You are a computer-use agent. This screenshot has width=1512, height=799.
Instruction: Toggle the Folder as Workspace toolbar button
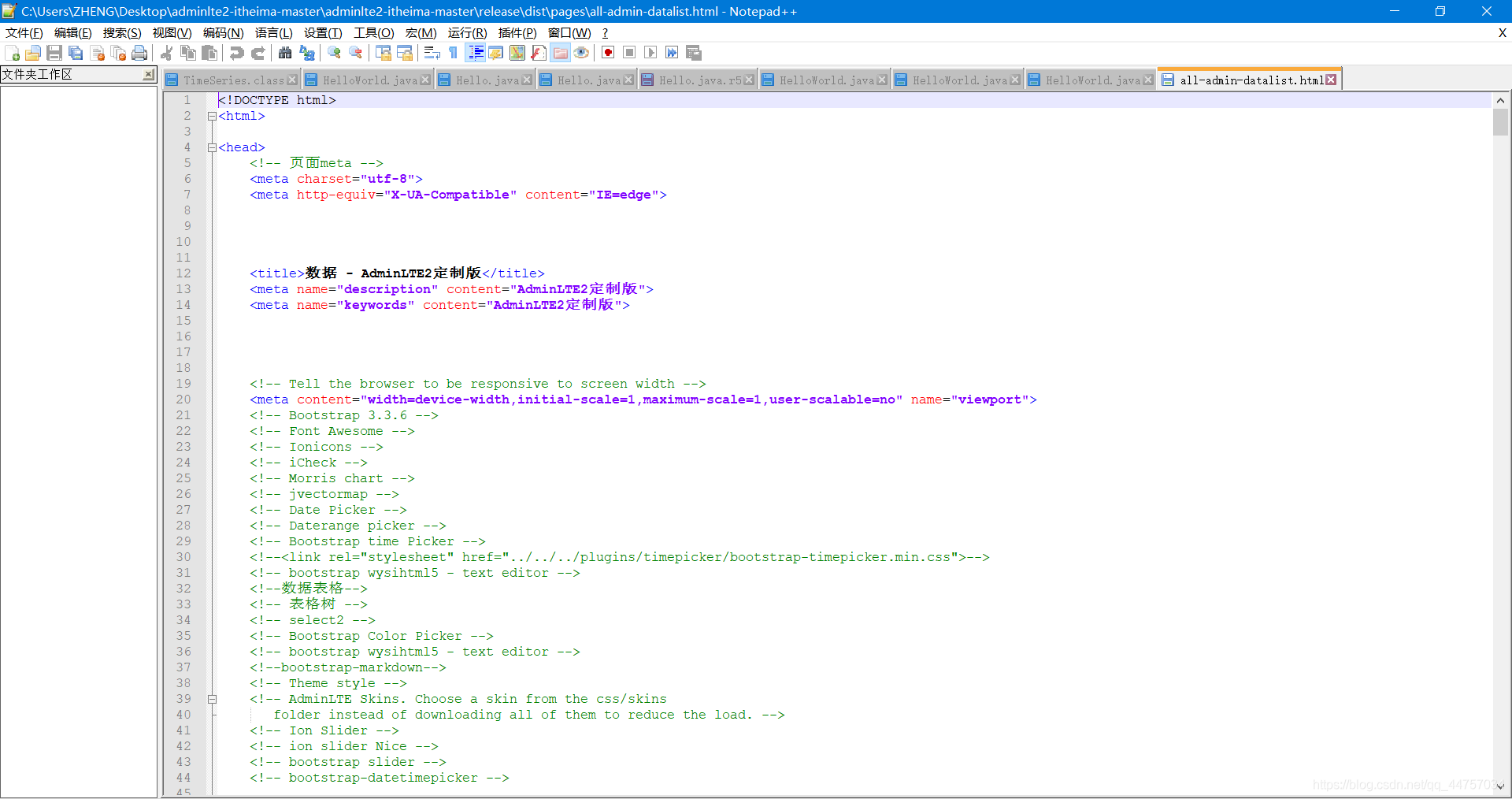(x=560, y=53)
